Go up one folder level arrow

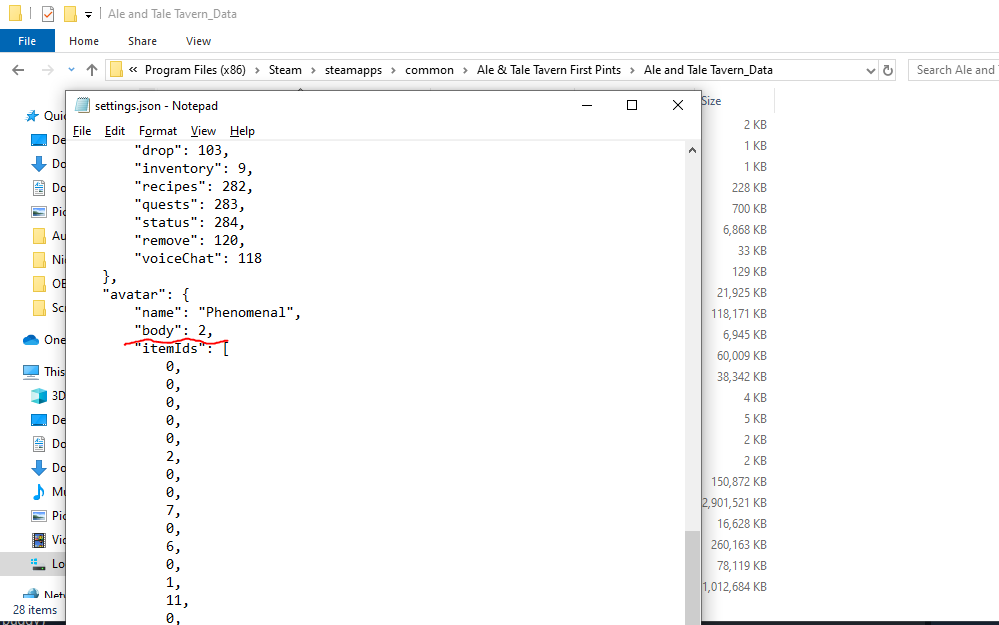(x=92, y=70)
